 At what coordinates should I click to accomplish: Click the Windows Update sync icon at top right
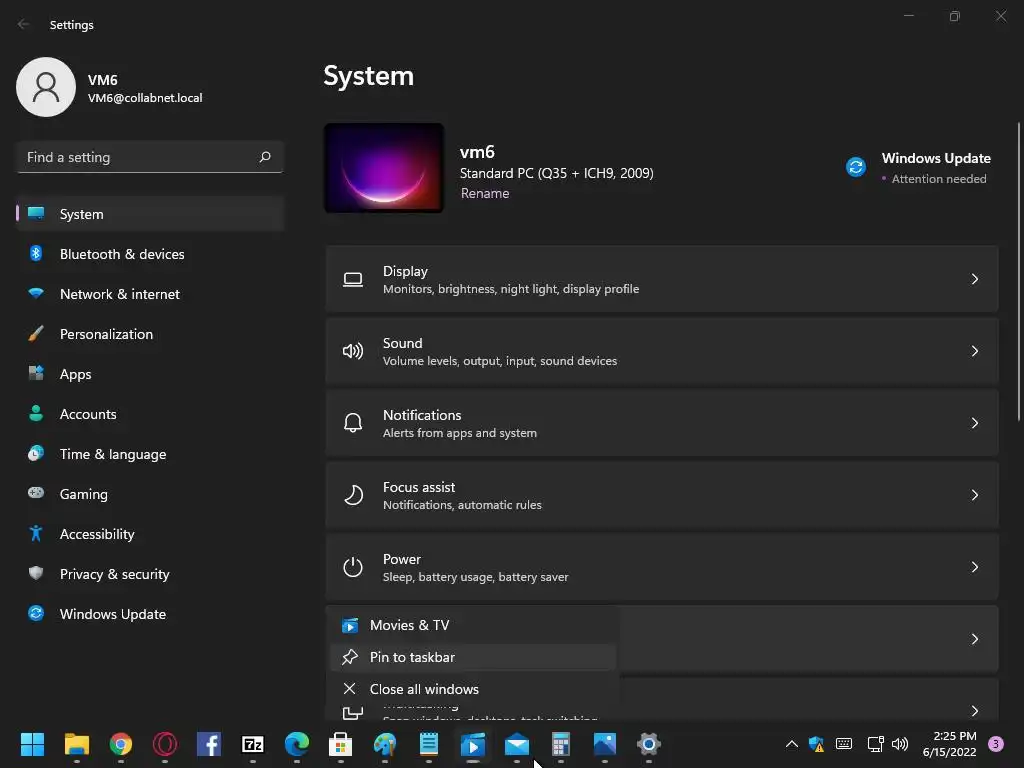856,167
